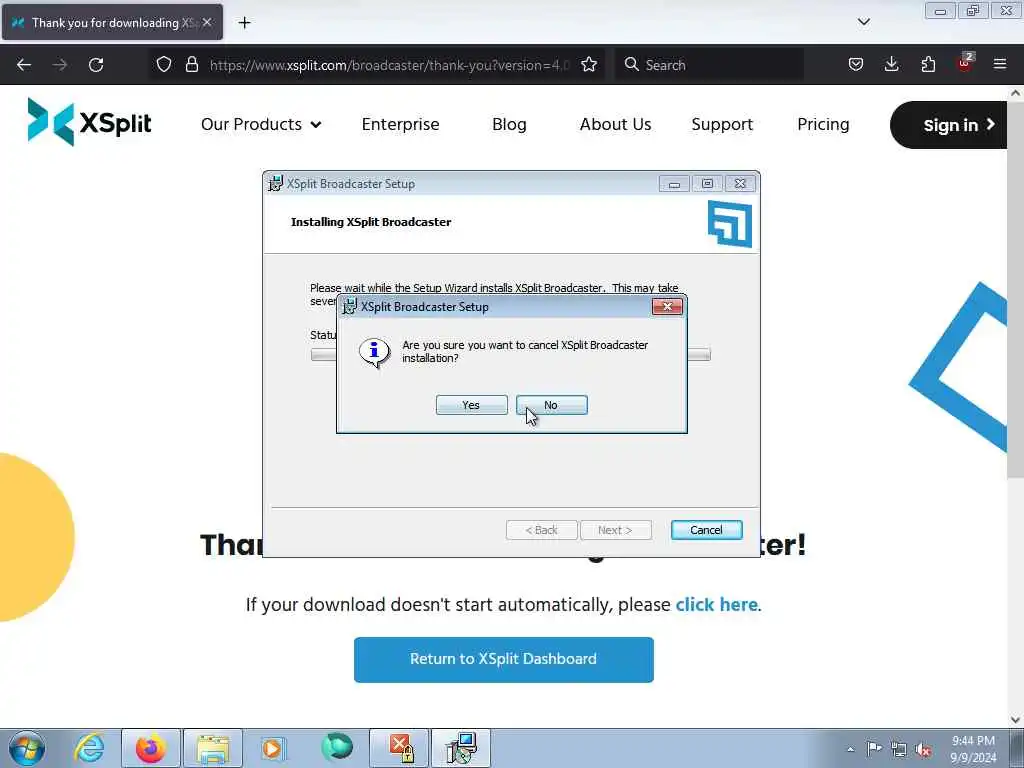Image resolution: width=1024 pixels, height=768 pixels.
Task: Open the Windows Start menu
Action: click(x=27, y=748)
